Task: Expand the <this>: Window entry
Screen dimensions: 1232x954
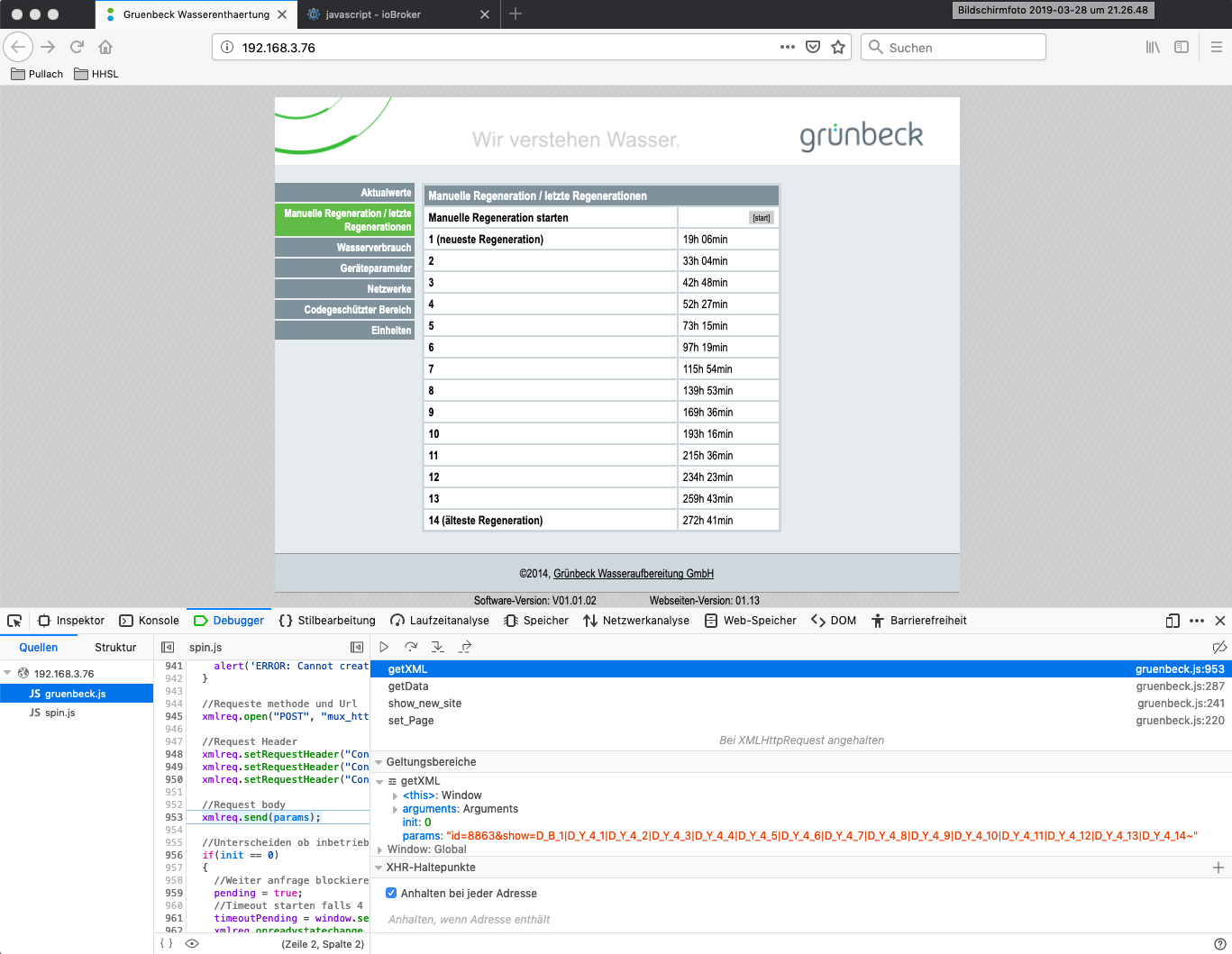Action: coord(395,795)
